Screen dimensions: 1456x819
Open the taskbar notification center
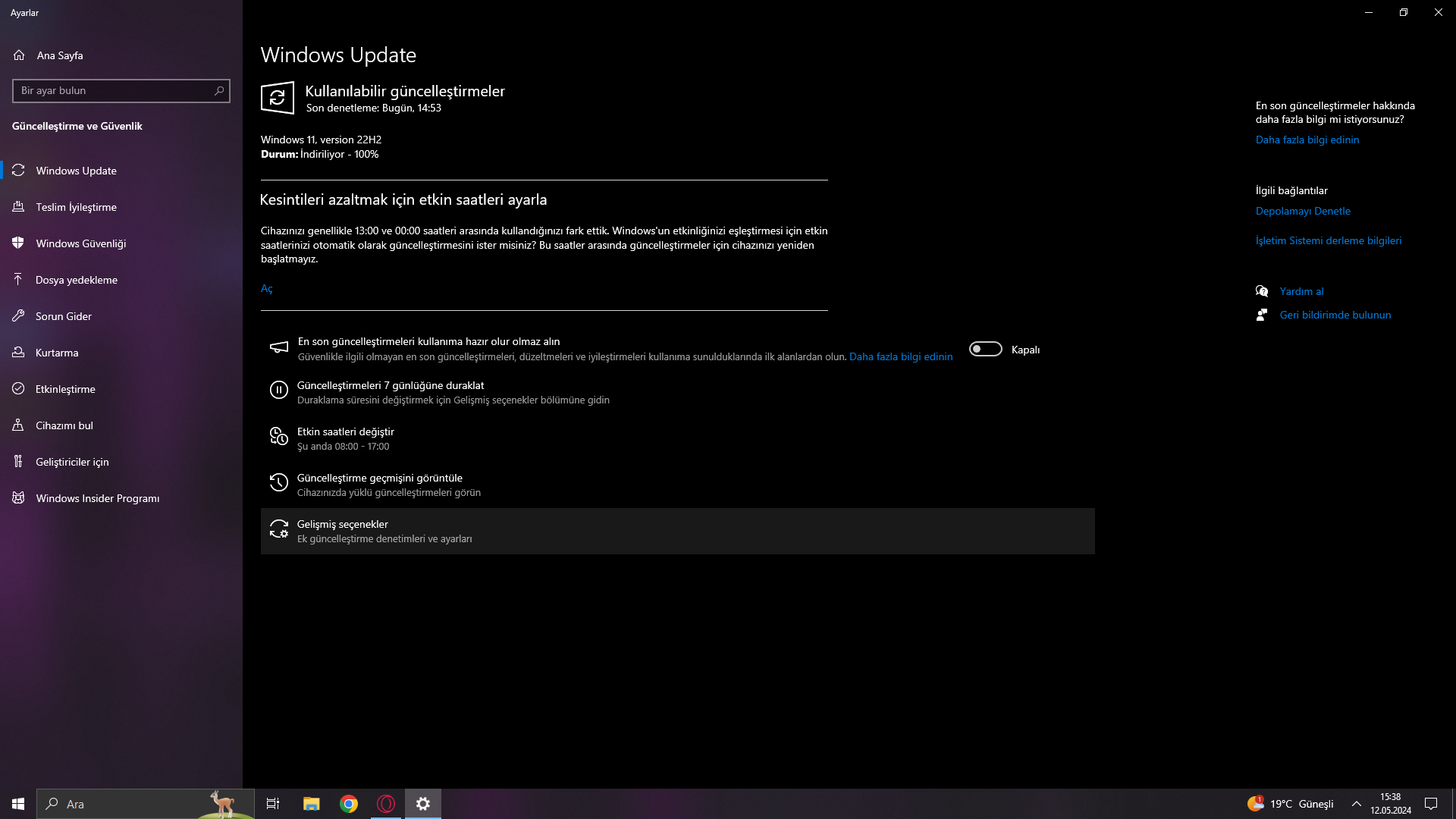[x=1431, y=804]
